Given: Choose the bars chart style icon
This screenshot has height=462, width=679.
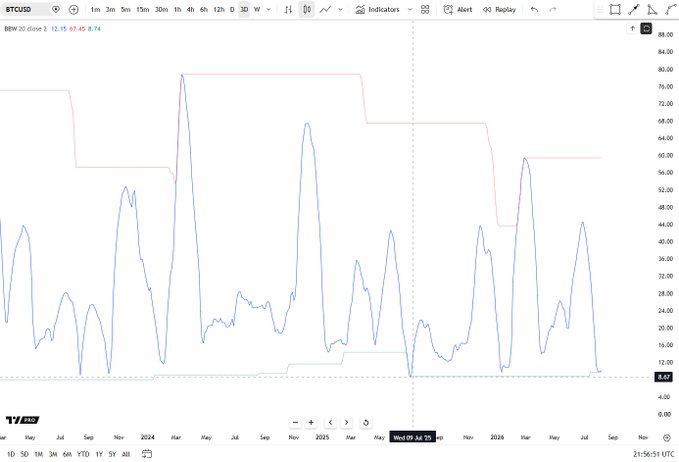Looking at the screenshot, I should (x=288, y=9).
